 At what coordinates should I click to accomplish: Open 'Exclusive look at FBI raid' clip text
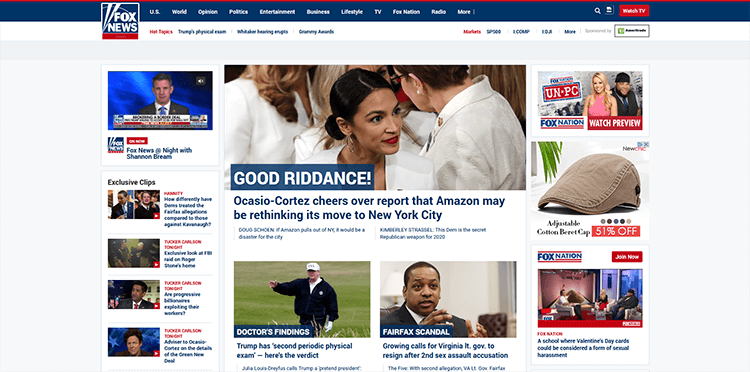coord(188,259)
